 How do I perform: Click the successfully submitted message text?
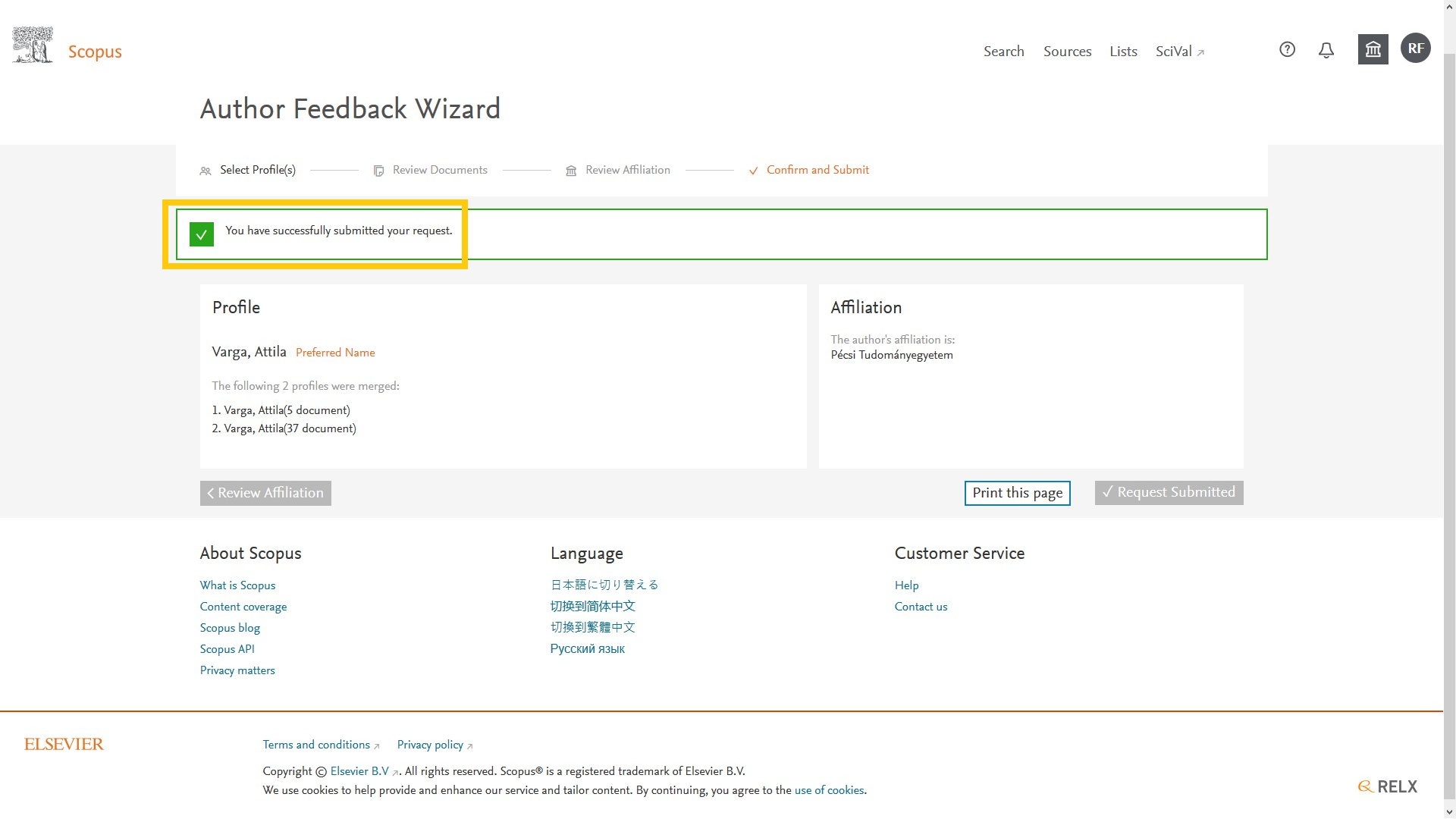click(338, 231)
